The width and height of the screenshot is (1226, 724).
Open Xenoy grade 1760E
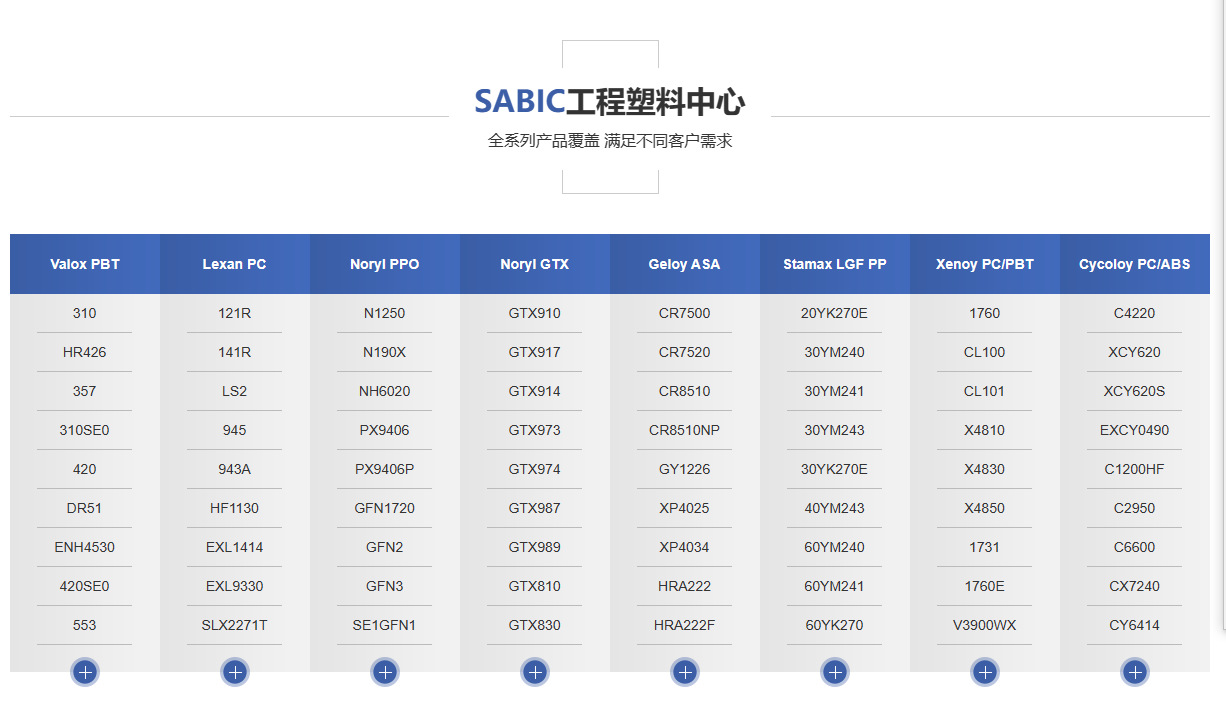tap(985, 586)
